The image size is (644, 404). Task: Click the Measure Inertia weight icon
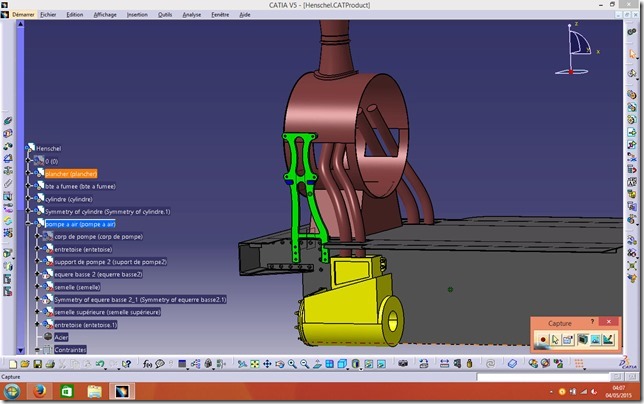coord(469,364)
